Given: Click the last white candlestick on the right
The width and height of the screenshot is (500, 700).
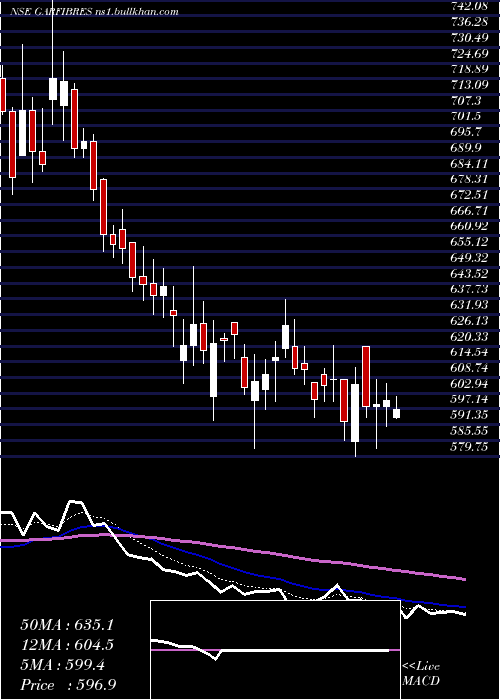Looking at the screenshot, I should click(x=396, y=413).
